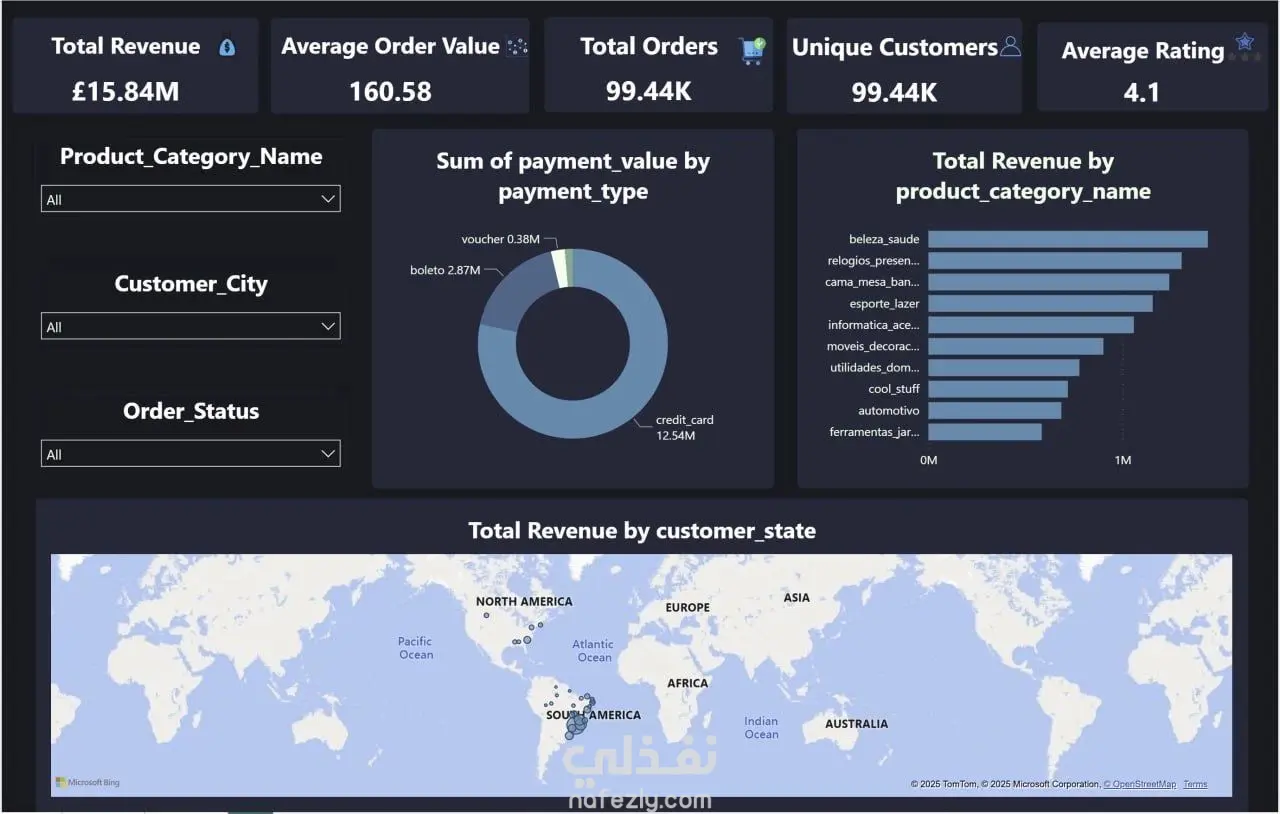The width and height of the screenshot is (1280, 814).
Task: Expand the Customer_City slicer dropdown
Action: pos(190,326)
